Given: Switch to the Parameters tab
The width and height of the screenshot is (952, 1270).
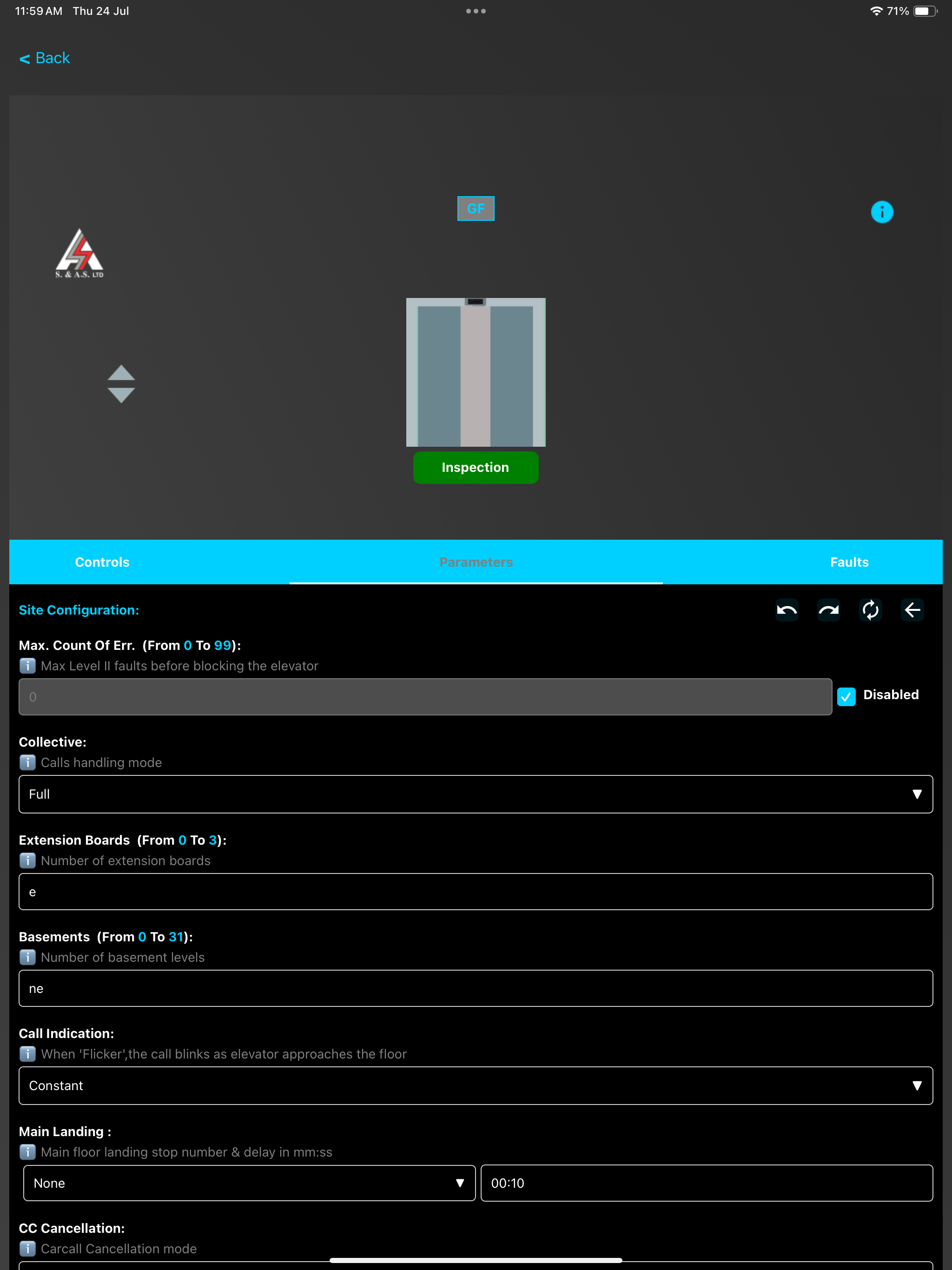Looking at the screenshot, I should tap(476, 562).
